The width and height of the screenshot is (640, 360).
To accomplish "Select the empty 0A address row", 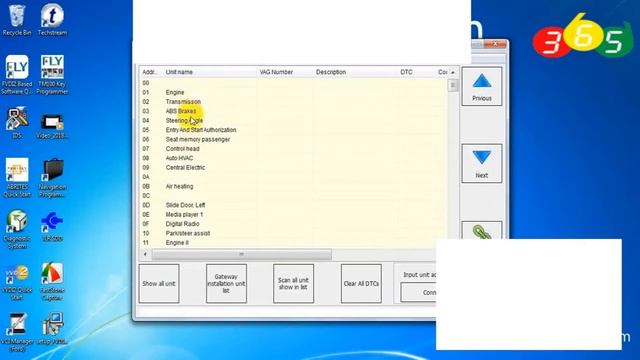I will coord(293,177).
